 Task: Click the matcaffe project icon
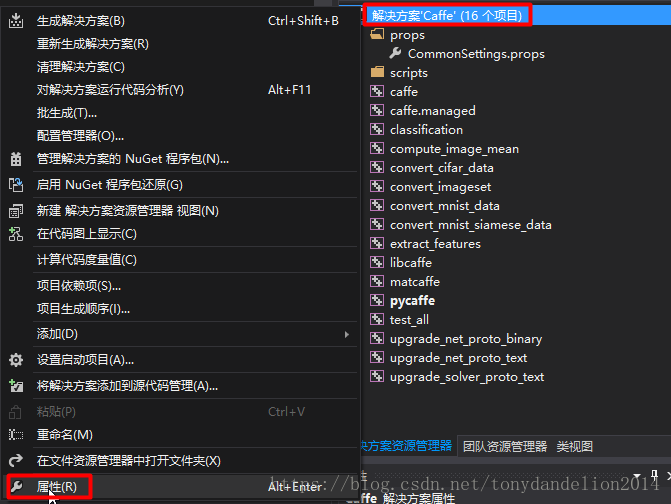coord(377,281)
